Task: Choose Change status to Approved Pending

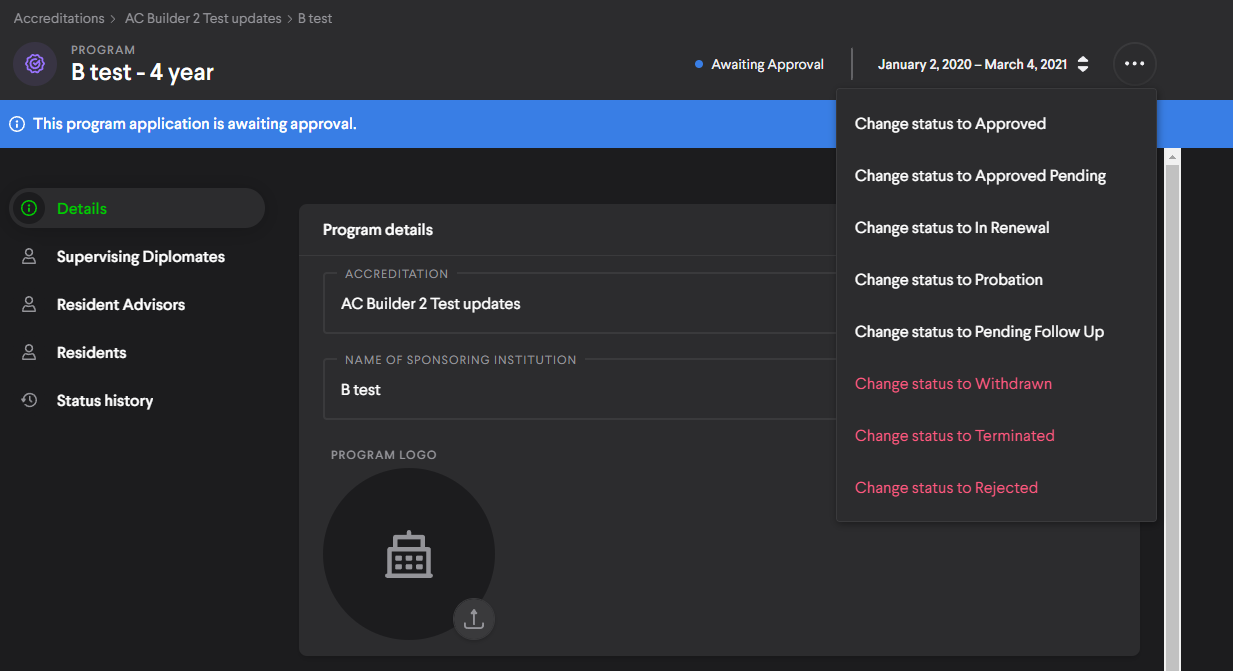Action: (980, 176)
